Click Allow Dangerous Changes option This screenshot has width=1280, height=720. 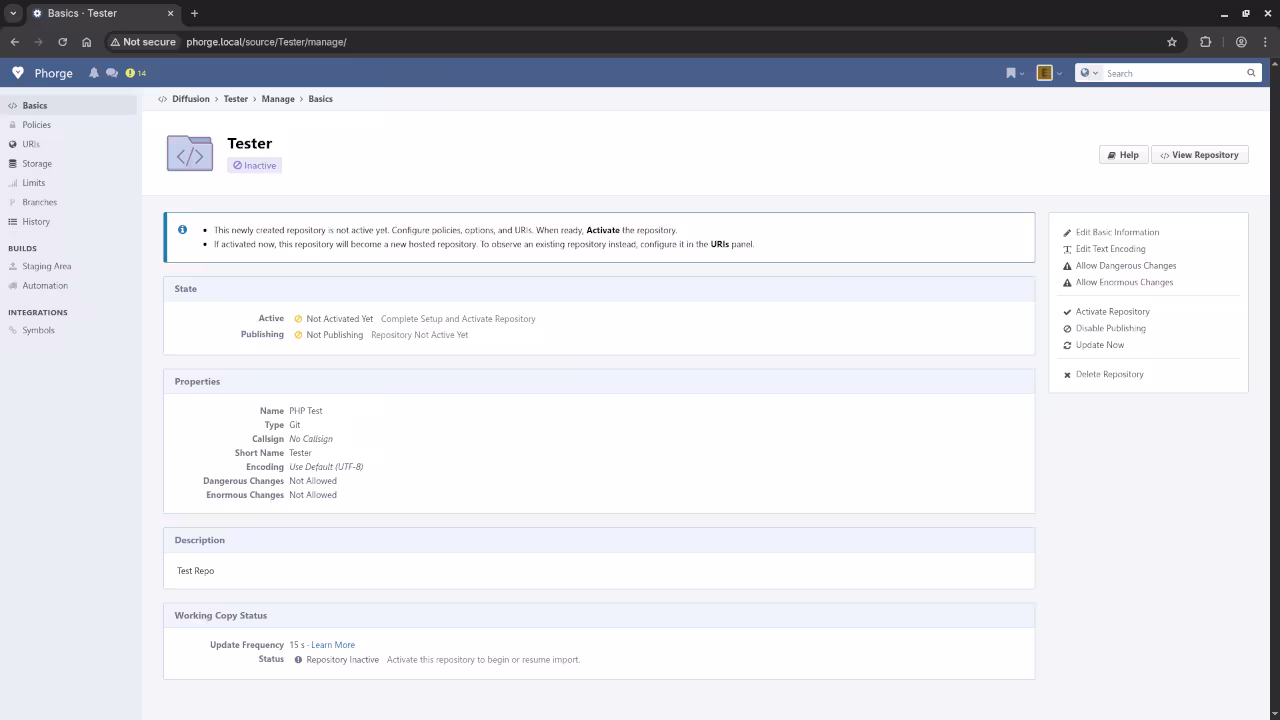click(x=1125, y=266)
